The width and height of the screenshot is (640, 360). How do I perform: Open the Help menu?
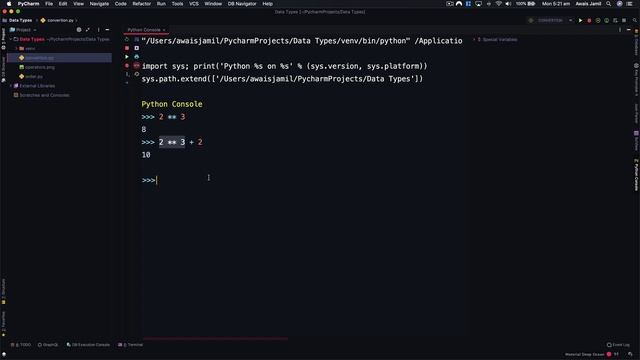pyautogui.click(x=267, y=4)
